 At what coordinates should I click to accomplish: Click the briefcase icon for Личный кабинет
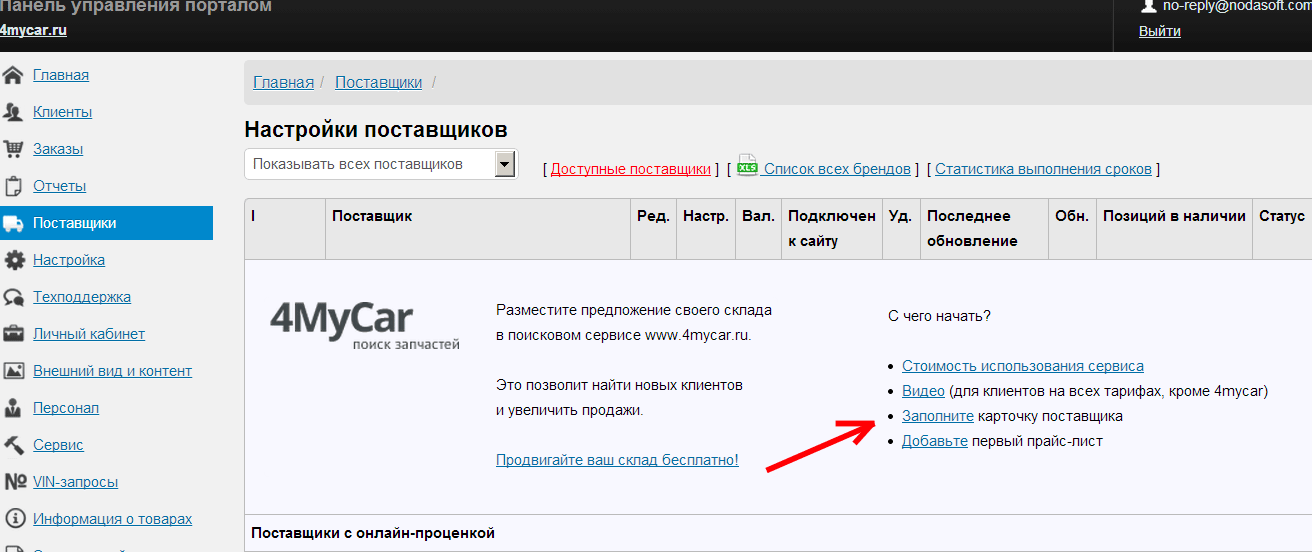pos(13,334)
